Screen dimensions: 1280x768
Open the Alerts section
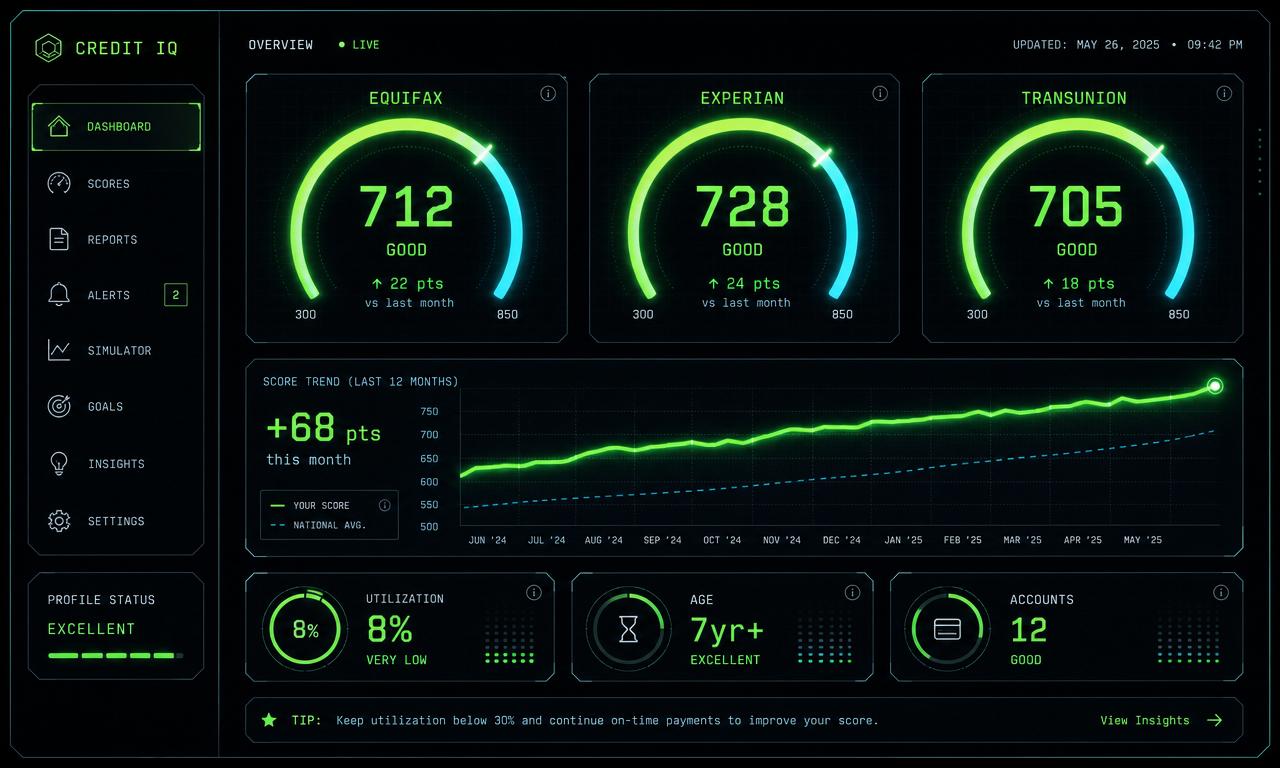tap(116, 295)
